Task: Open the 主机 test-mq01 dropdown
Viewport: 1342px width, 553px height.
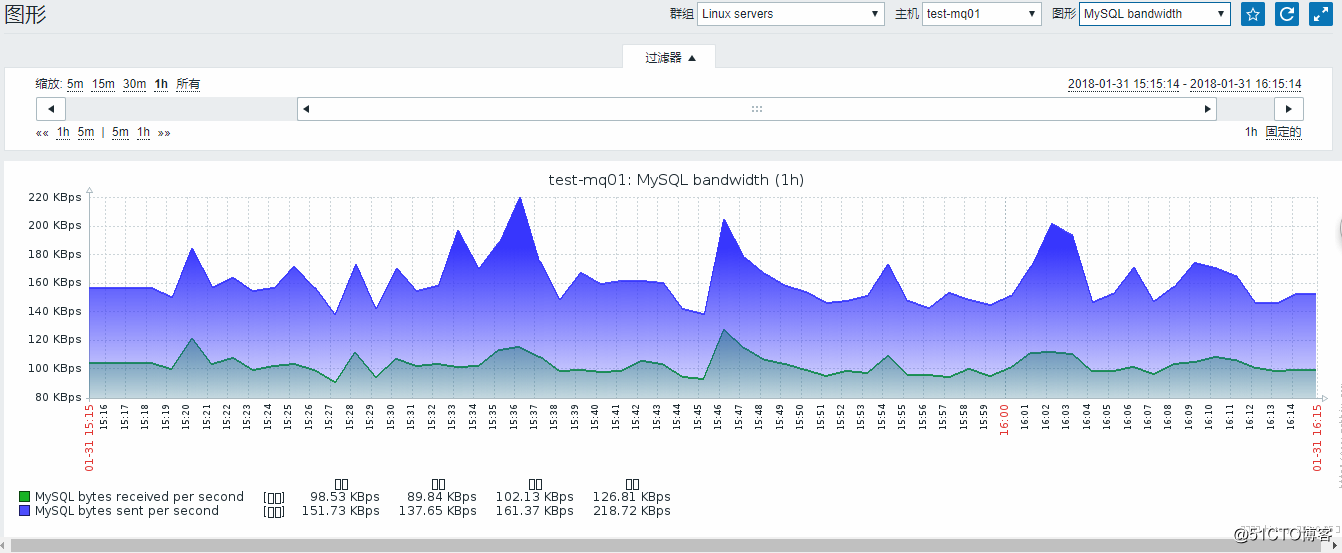Action: (x=982, y=14)
